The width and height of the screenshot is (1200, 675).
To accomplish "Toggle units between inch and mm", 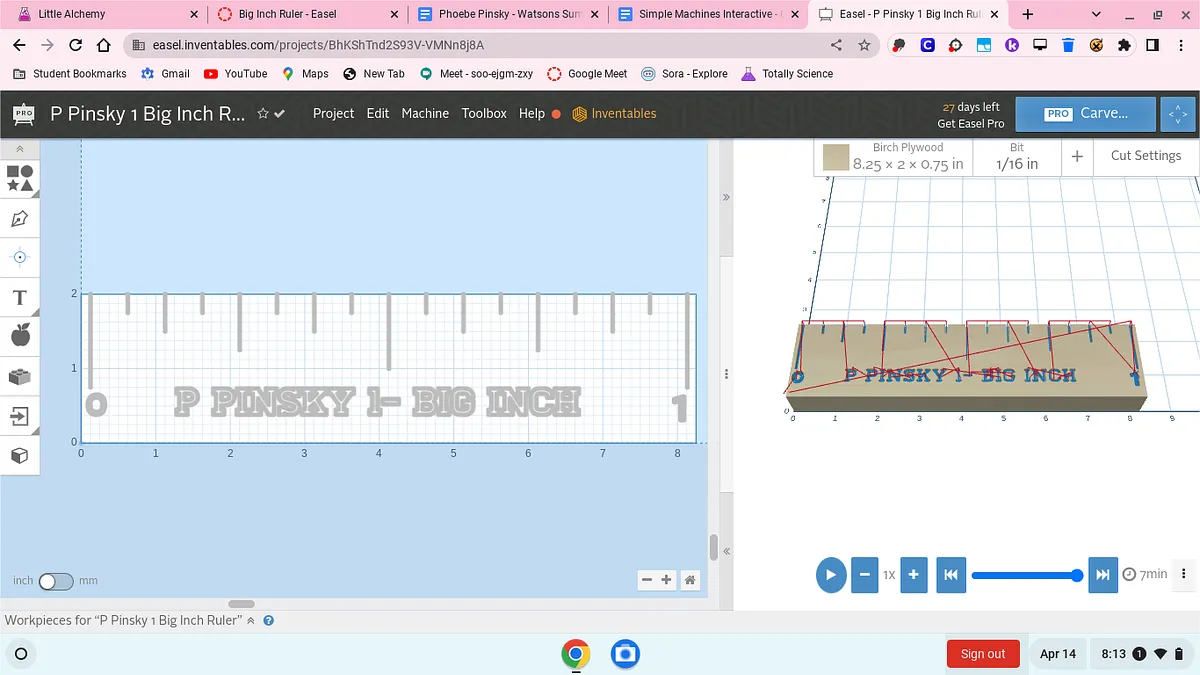I will pyautogui.click(x=56, y=581).
